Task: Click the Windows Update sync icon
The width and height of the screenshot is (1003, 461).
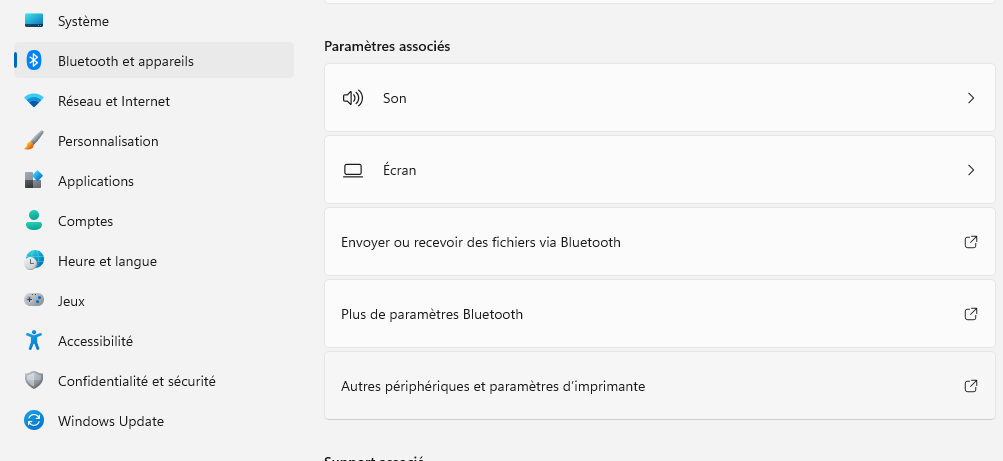Action: point(34,421)
